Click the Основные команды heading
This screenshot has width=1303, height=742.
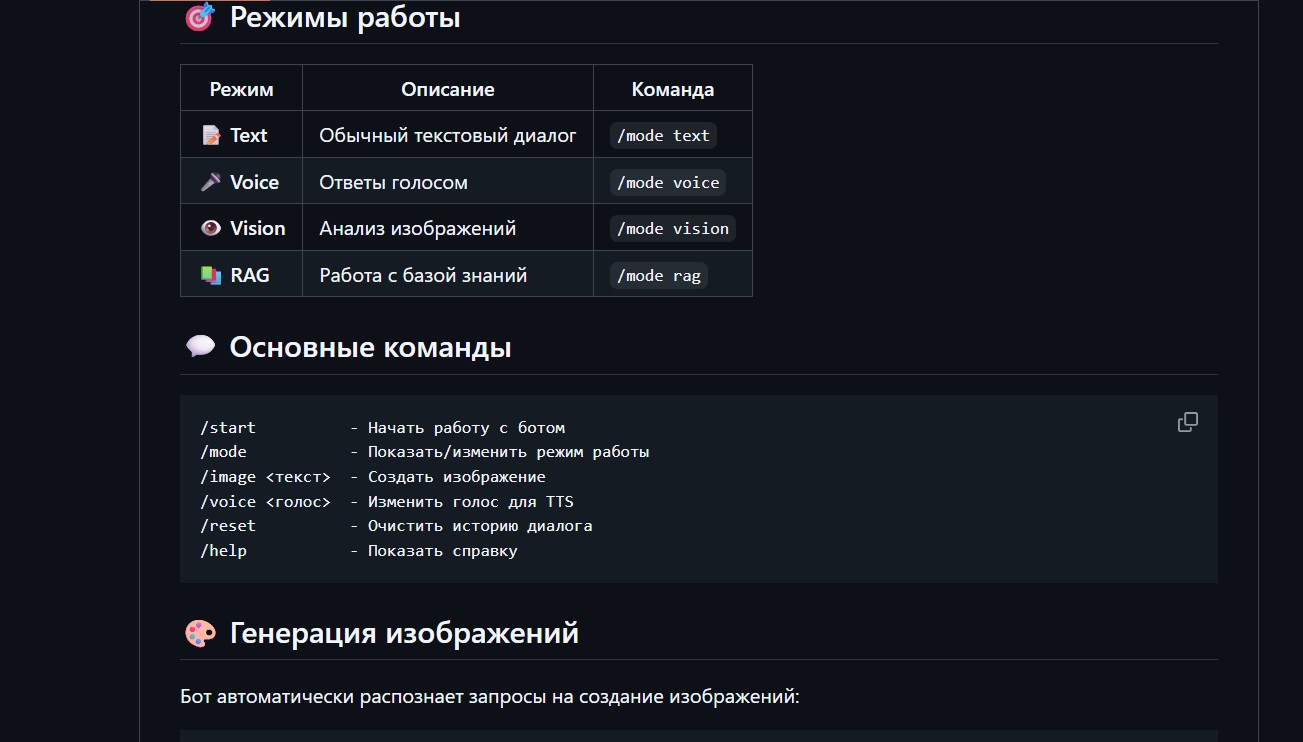(370, 347)
